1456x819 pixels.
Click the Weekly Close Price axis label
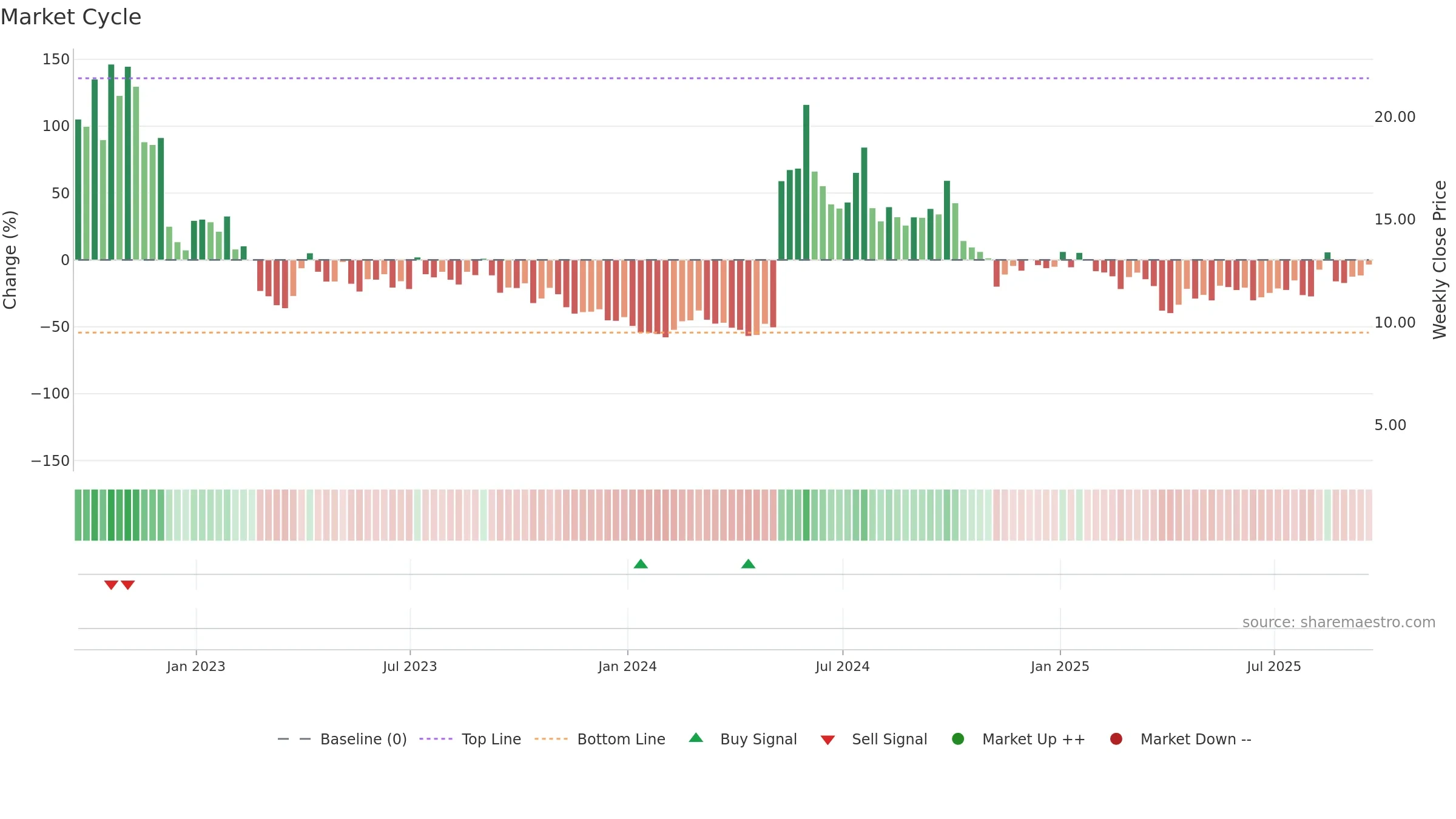[1440, 260]
